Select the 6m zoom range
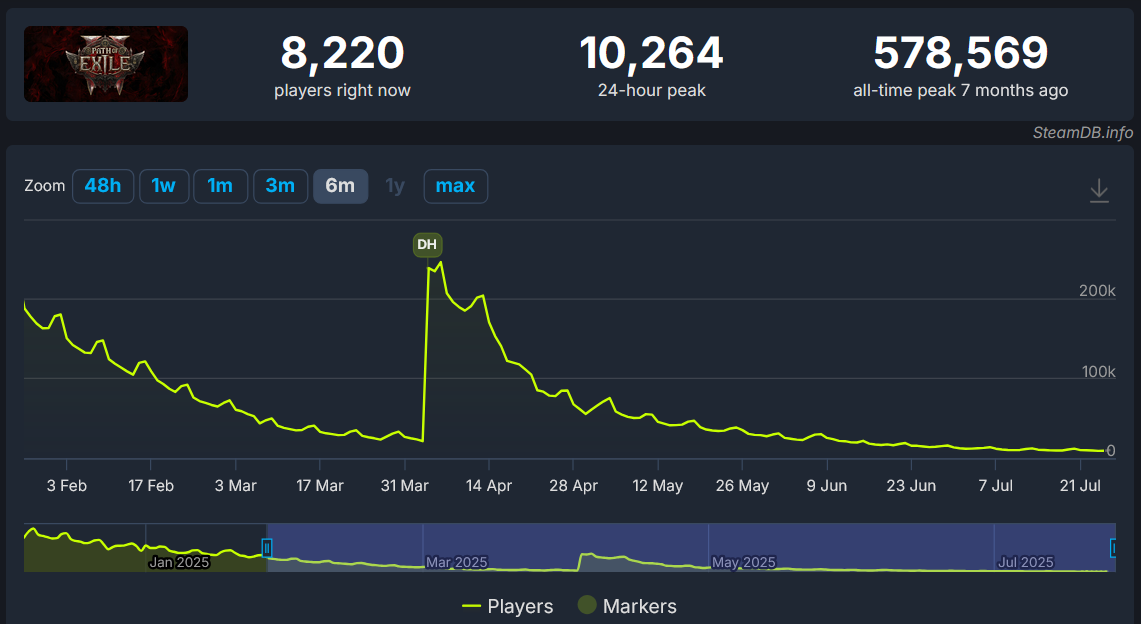1141x624 pixels. 340,186
